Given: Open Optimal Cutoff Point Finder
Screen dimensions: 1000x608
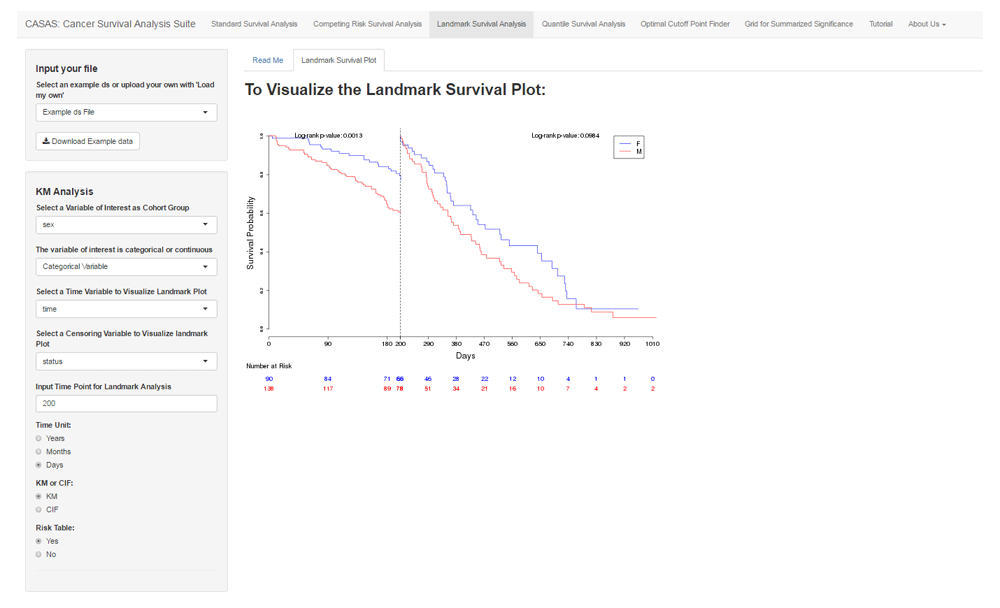Looking at the screenshot, I should coord(685,24).
